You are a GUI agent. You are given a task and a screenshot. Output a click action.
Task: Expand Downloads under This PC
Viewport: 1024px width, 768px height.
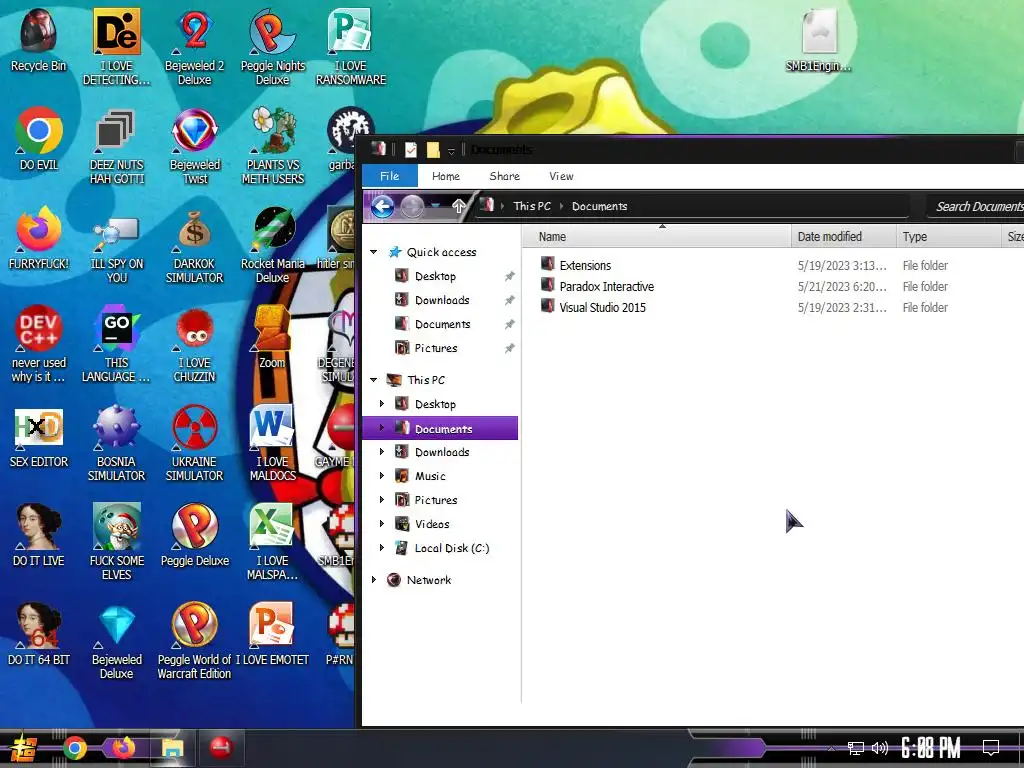382,452
